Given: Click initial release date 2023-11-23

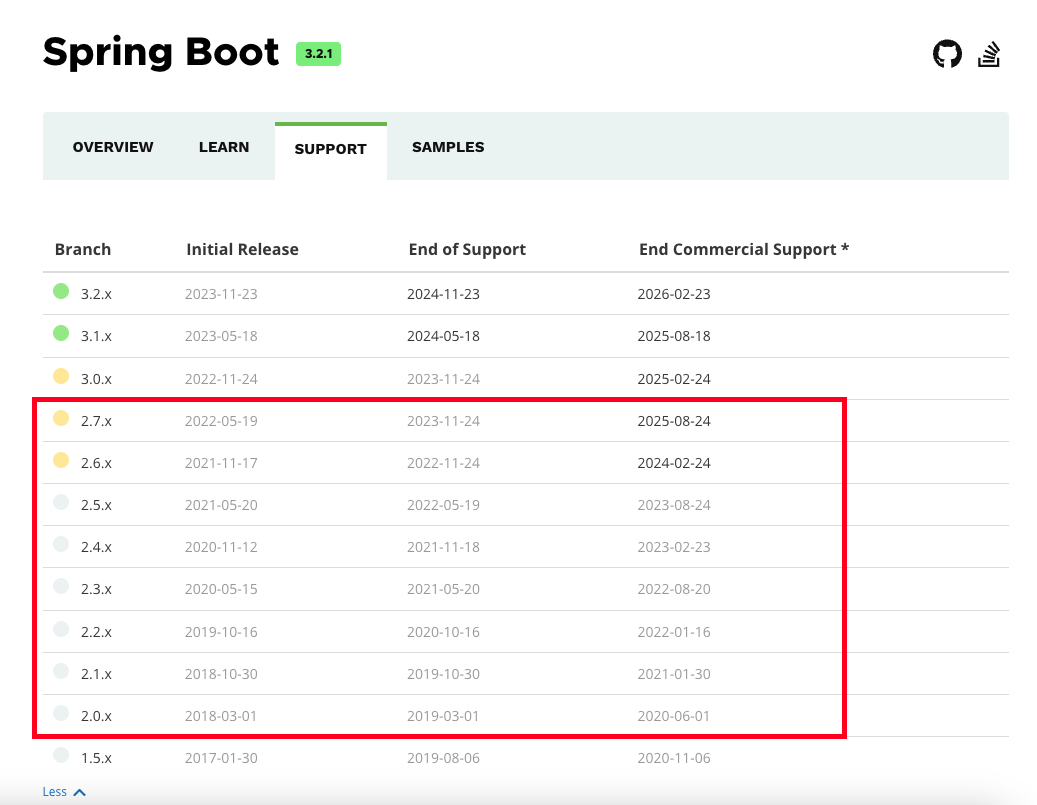Looking at the screenshot, I should [x=221, y=294].
